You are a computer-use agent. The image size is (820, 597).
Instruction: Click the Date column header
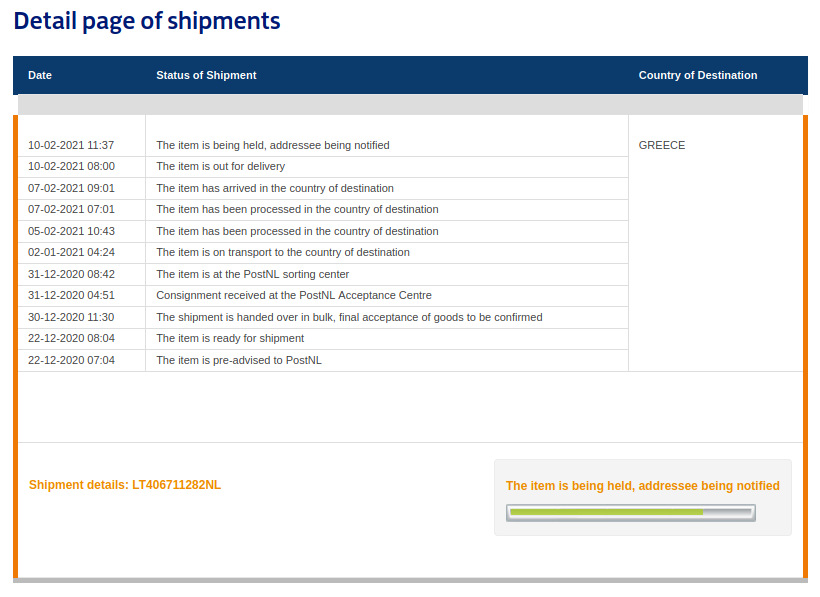coord(40,75)
